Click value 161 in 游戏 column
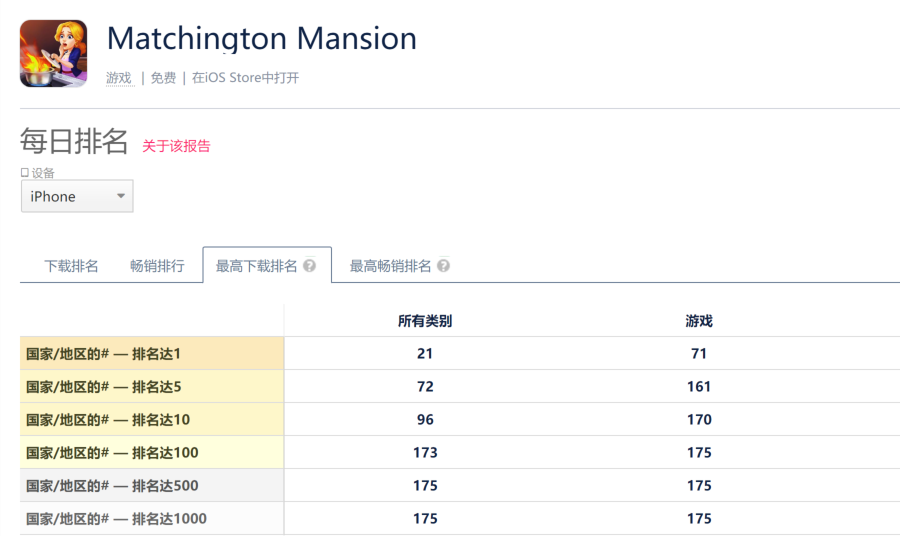 (x=699, y=386)
